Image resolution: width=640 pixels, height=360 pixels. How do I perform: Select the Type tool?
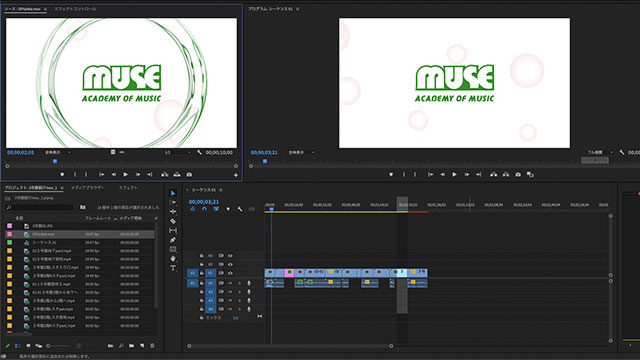173,268
